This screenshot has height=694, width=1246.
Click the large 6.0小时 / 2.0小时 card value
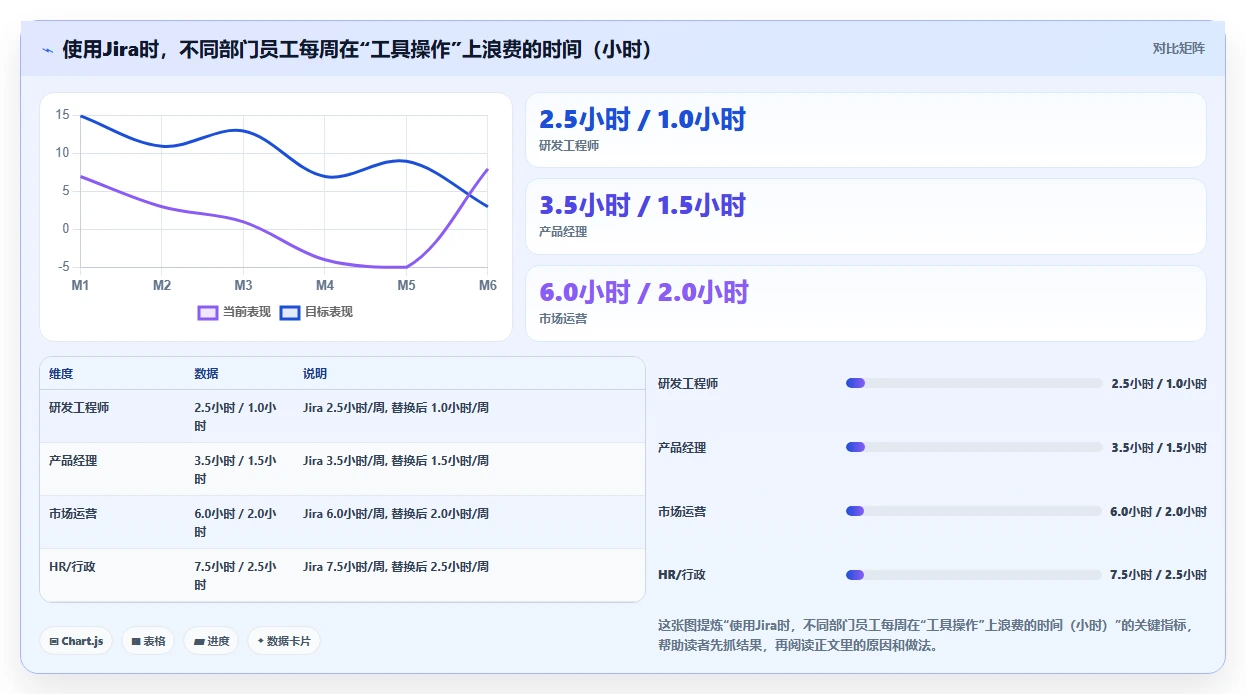643,293
